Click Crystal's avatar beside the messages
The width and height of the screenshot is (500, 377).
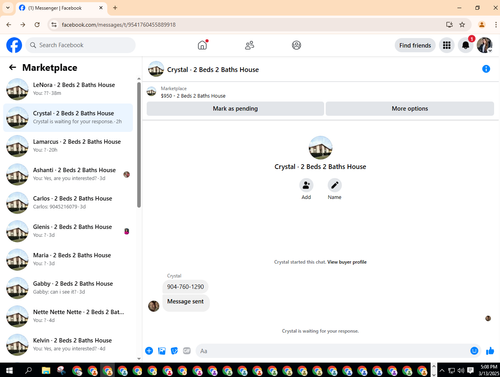154,306
